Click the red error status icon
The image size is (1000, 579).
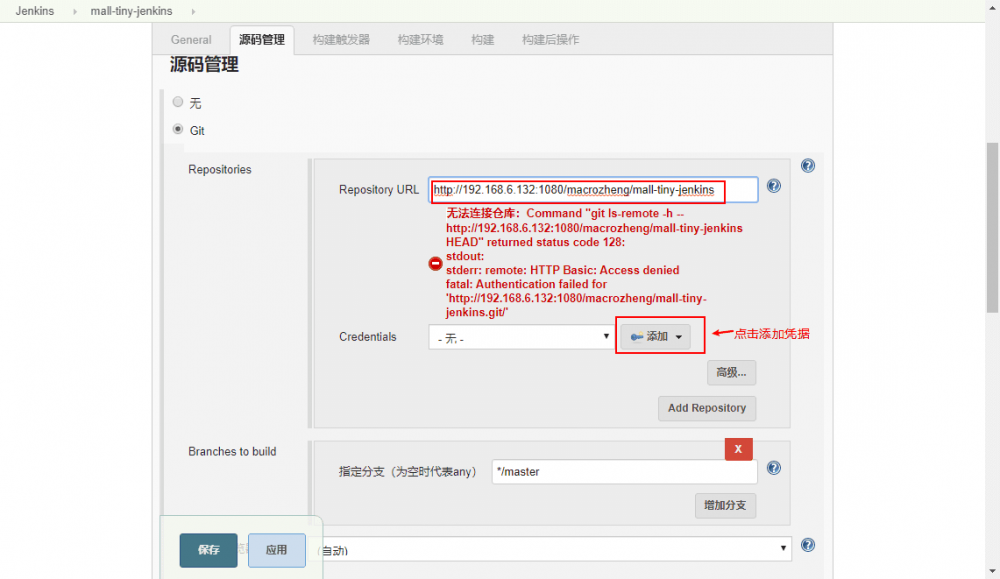pyautogui.click(x=435, y=263)
